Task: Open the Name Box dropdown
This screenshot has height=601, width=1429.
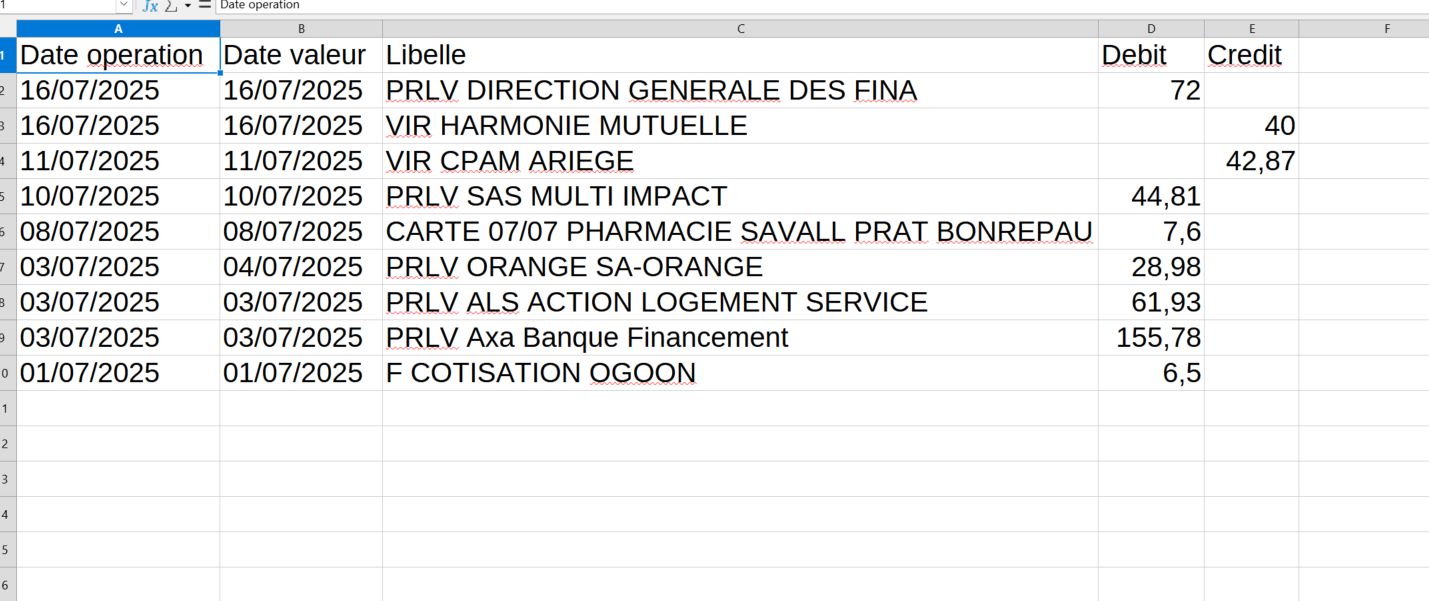Action: [124, 6]
